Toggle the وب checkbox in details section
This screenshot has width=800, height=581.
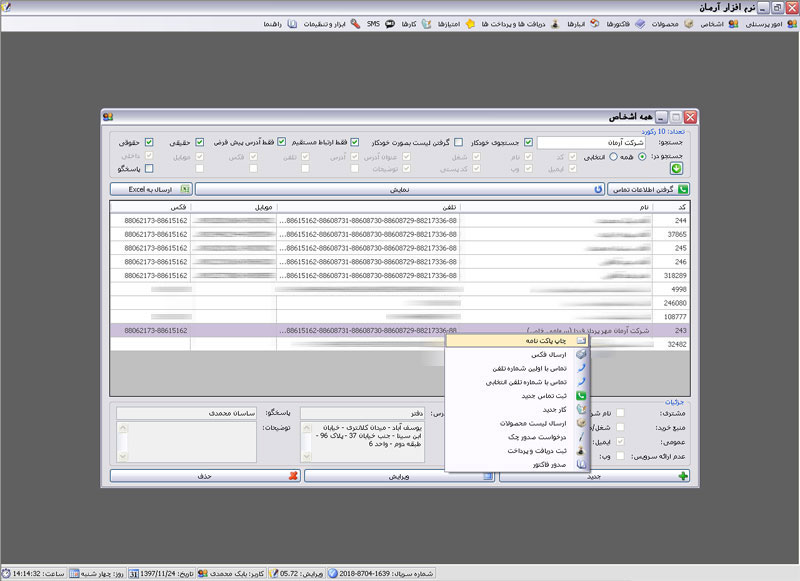tap(620, 456)
